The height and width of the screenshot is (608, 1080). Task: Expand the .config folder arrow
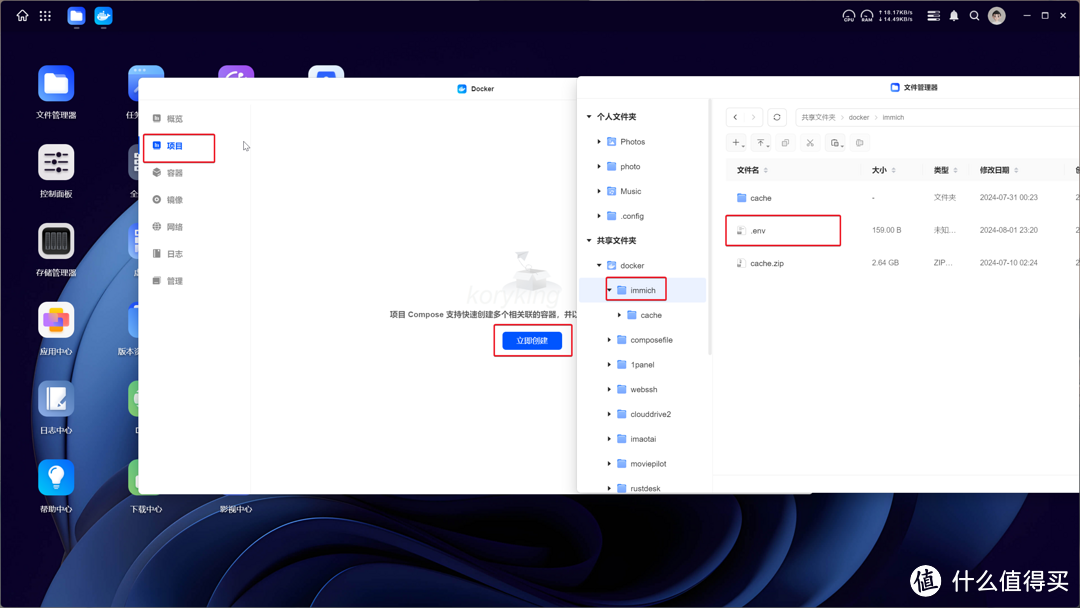599,216
